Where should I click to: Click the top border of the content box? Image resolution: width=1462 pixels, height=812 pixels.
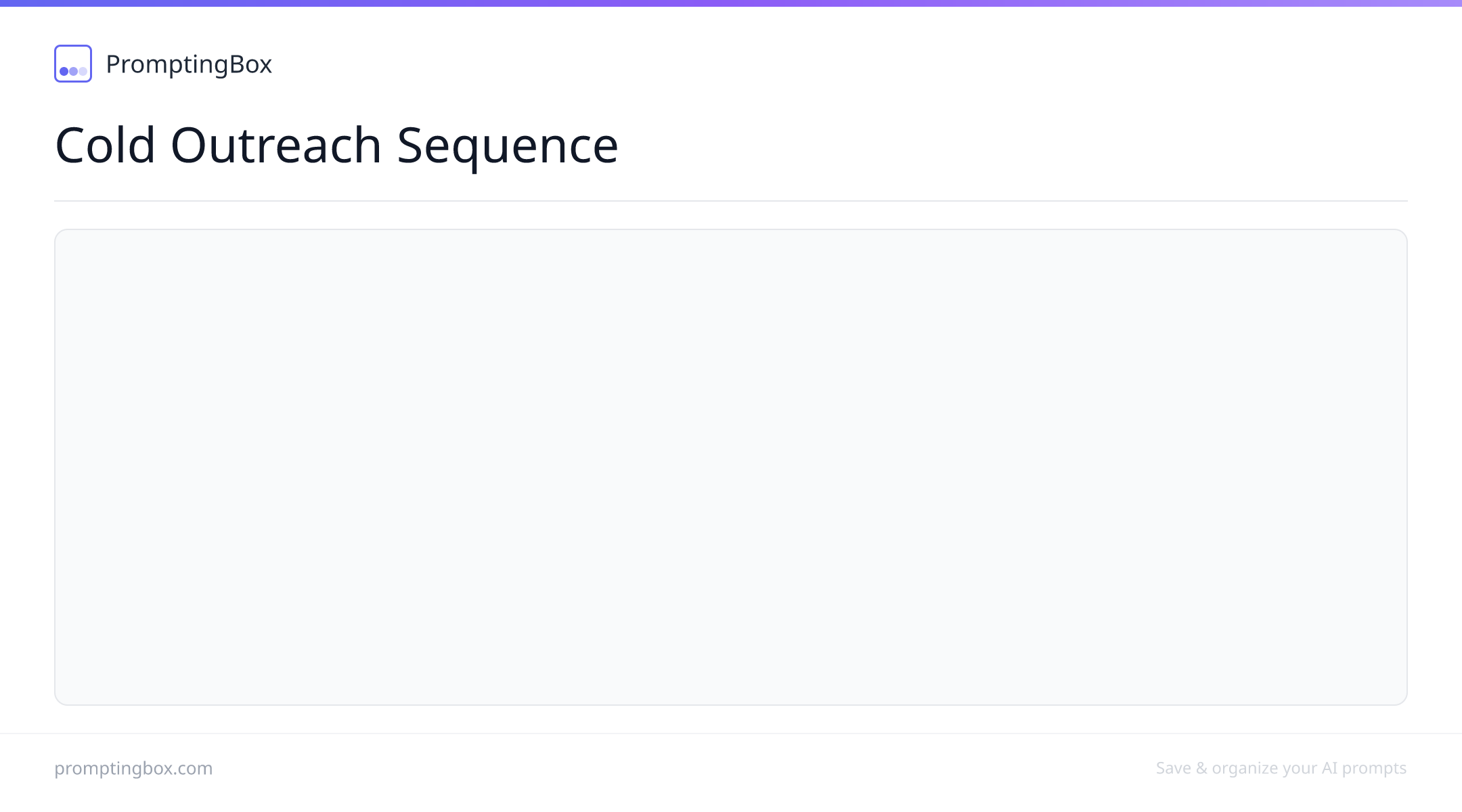click(731, 229)
